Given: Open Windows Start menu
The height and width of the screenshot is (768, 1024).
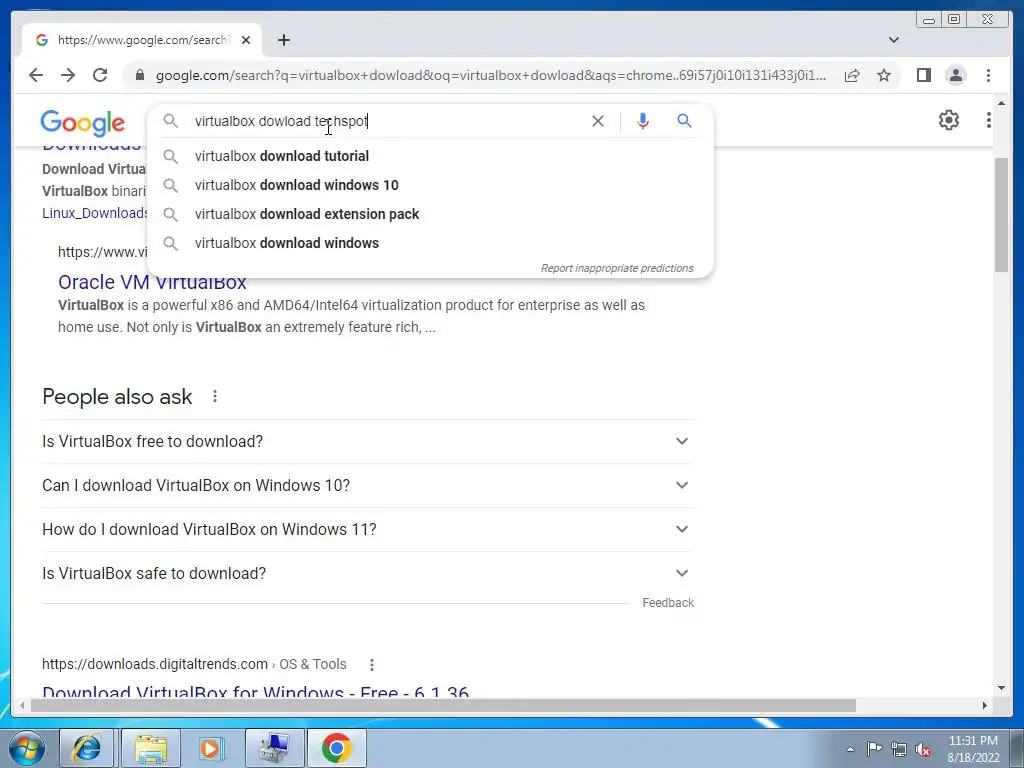Looking at the screenshot, I should point(27,748).
